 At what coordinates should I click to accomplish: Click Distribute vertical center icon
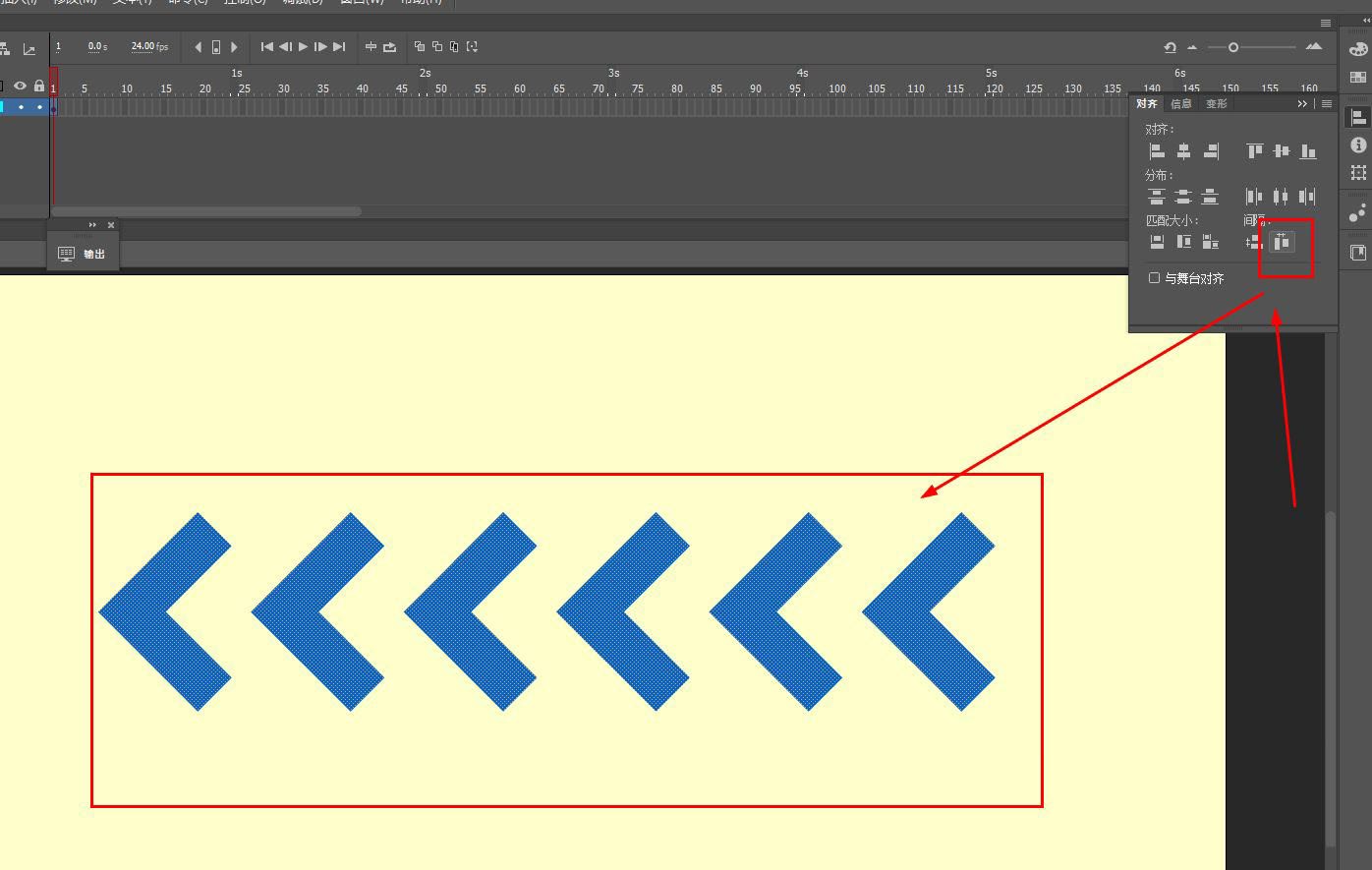tap(1183, 197)
